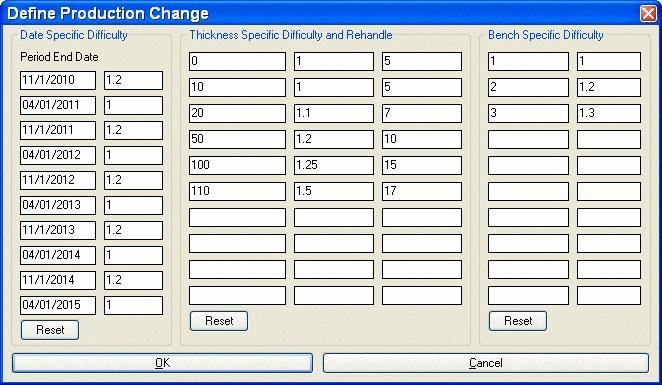Select the thickness field containing 100

click(237, 165)
